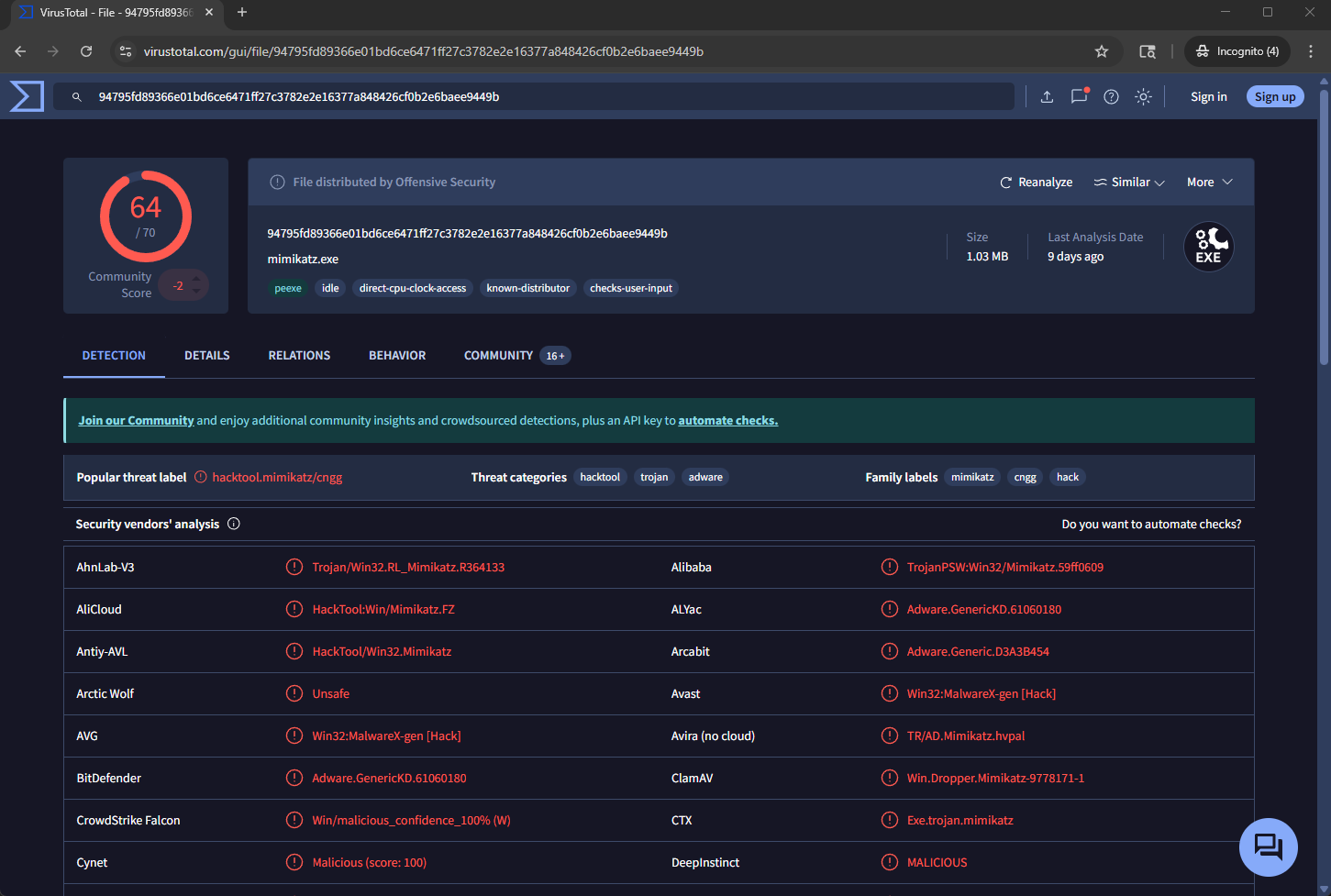Viewport: 1331px width, 896px height.
Task: Click the Sign up button
Action: (1274, 96)
